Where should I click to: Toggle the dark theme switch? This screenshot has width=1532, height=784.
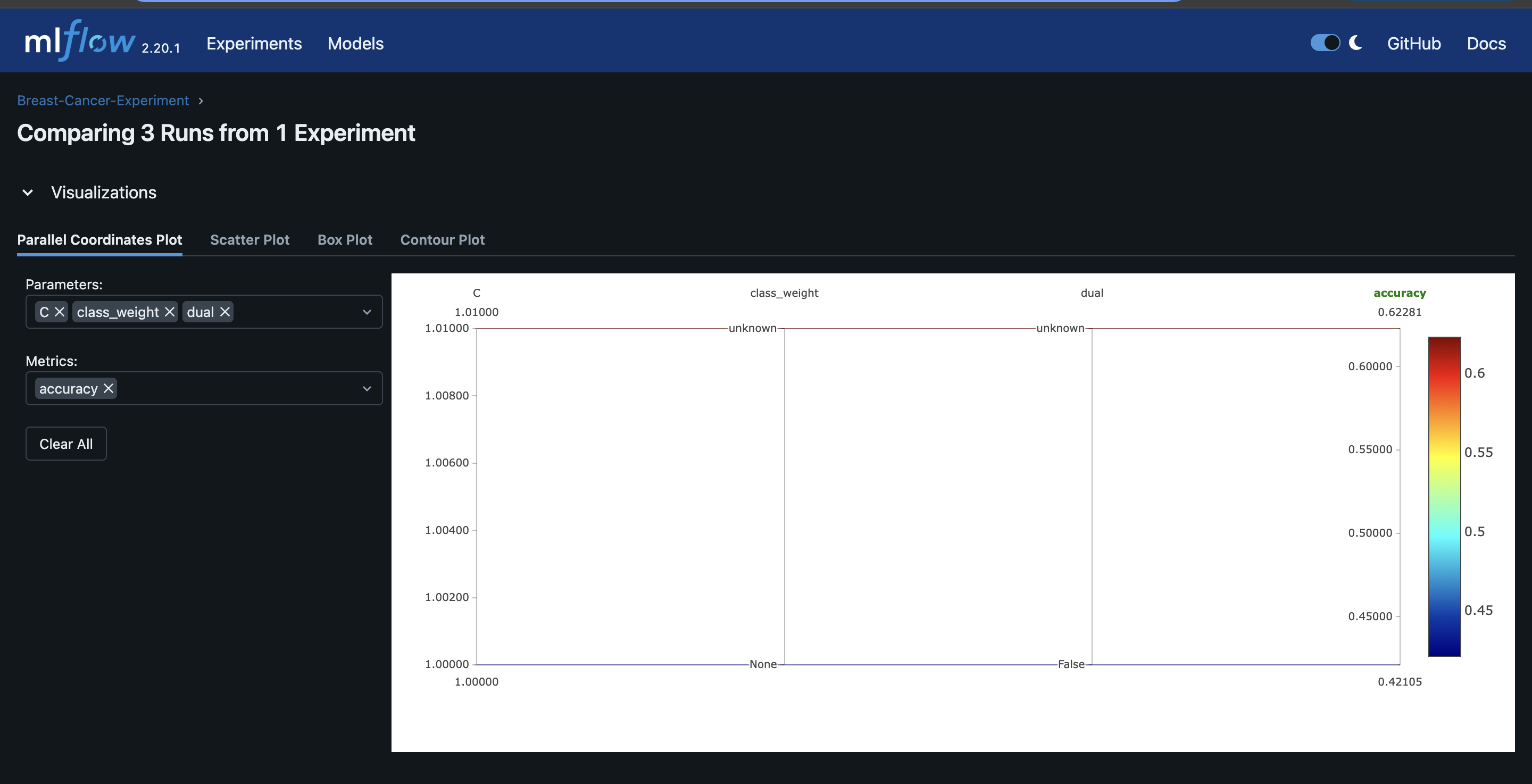[x=1325, y=43]
